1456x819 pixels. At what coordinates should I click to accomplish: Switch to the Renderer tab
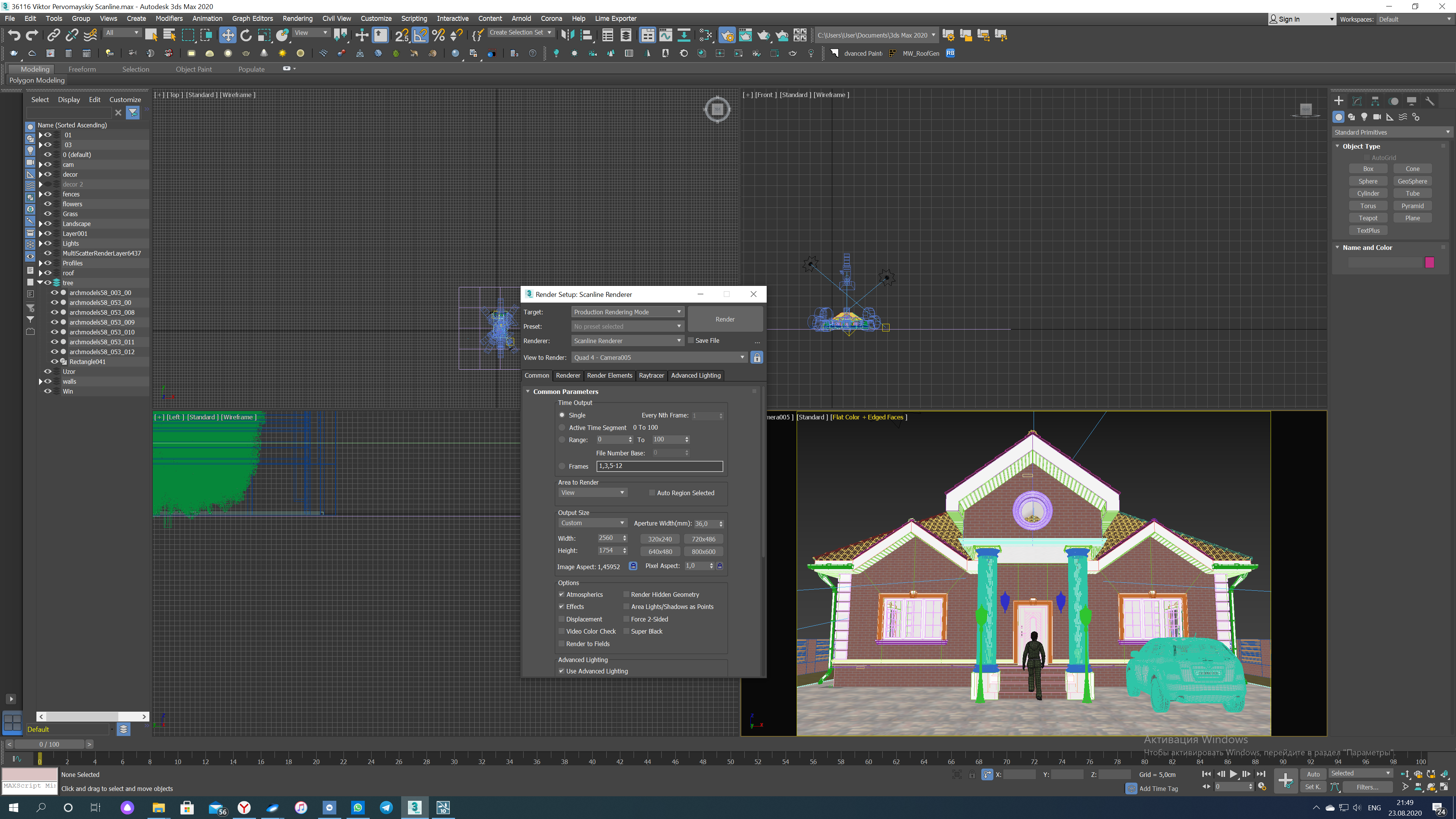[568, 375]
